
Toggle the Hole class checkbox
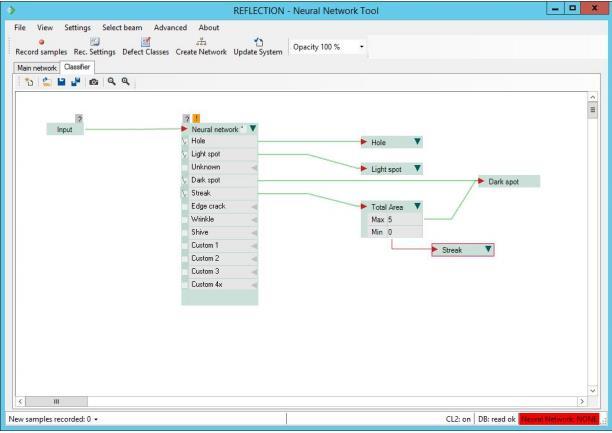click(185, 141)
